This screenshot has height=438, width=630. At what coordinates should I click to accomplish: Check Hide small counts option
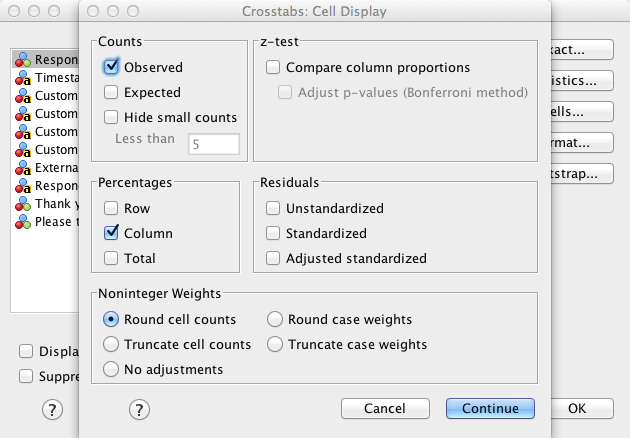click(111, 117)
